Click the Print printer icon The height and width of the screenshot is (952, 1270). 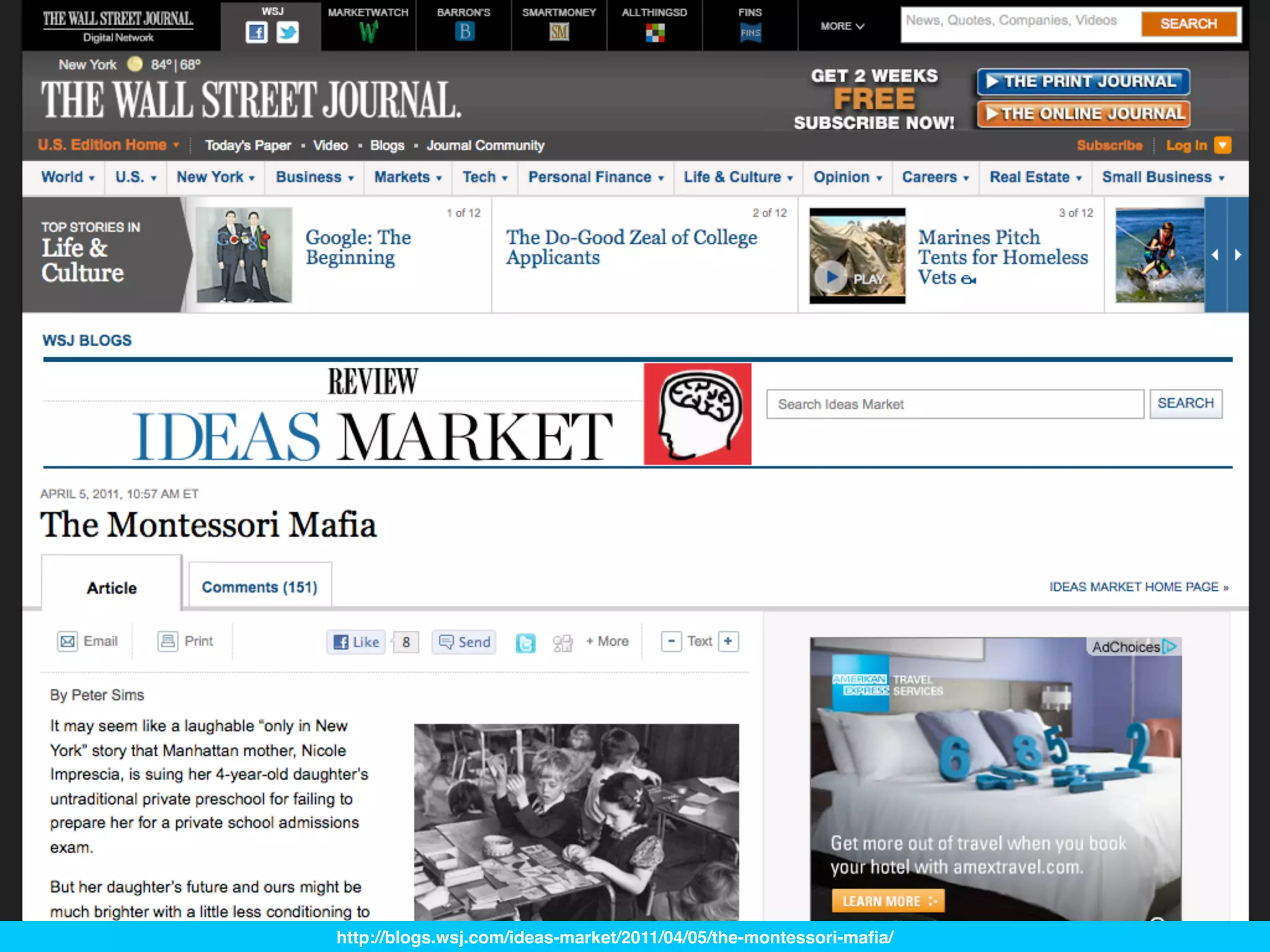(x=167, y=641)
